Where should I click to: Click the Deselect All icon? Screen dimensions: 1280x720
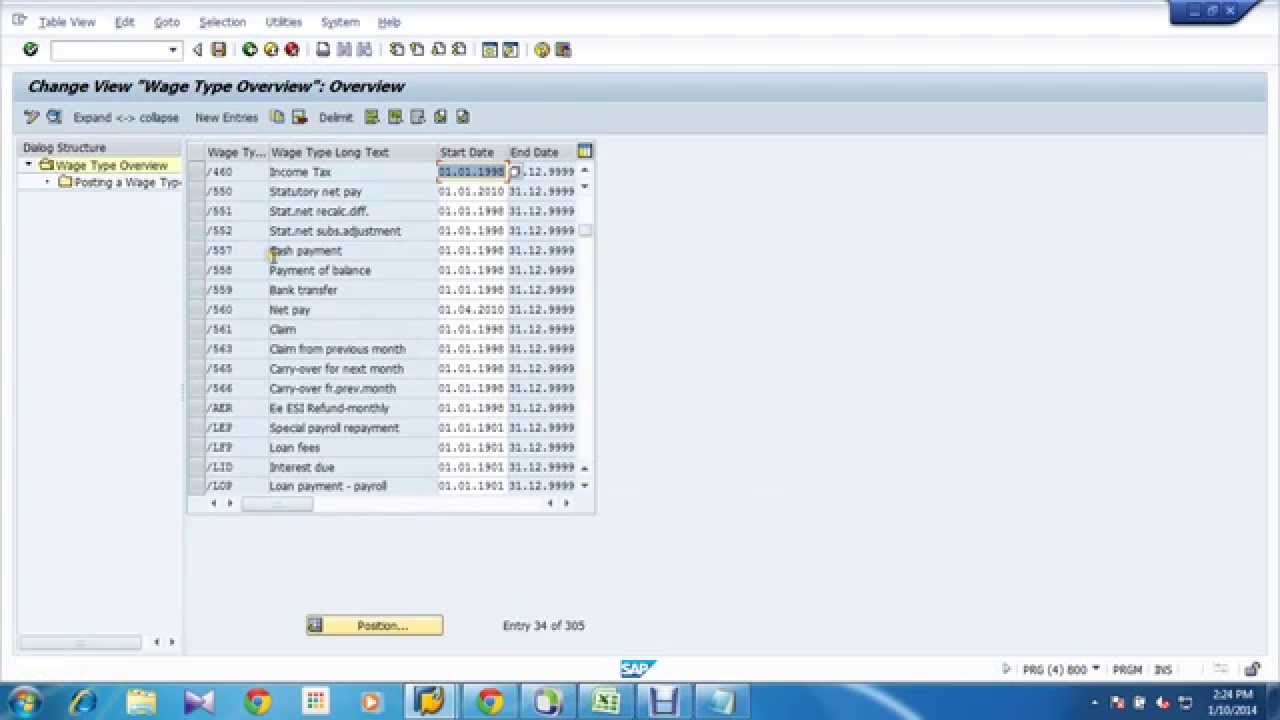click(x=418, y=117)
